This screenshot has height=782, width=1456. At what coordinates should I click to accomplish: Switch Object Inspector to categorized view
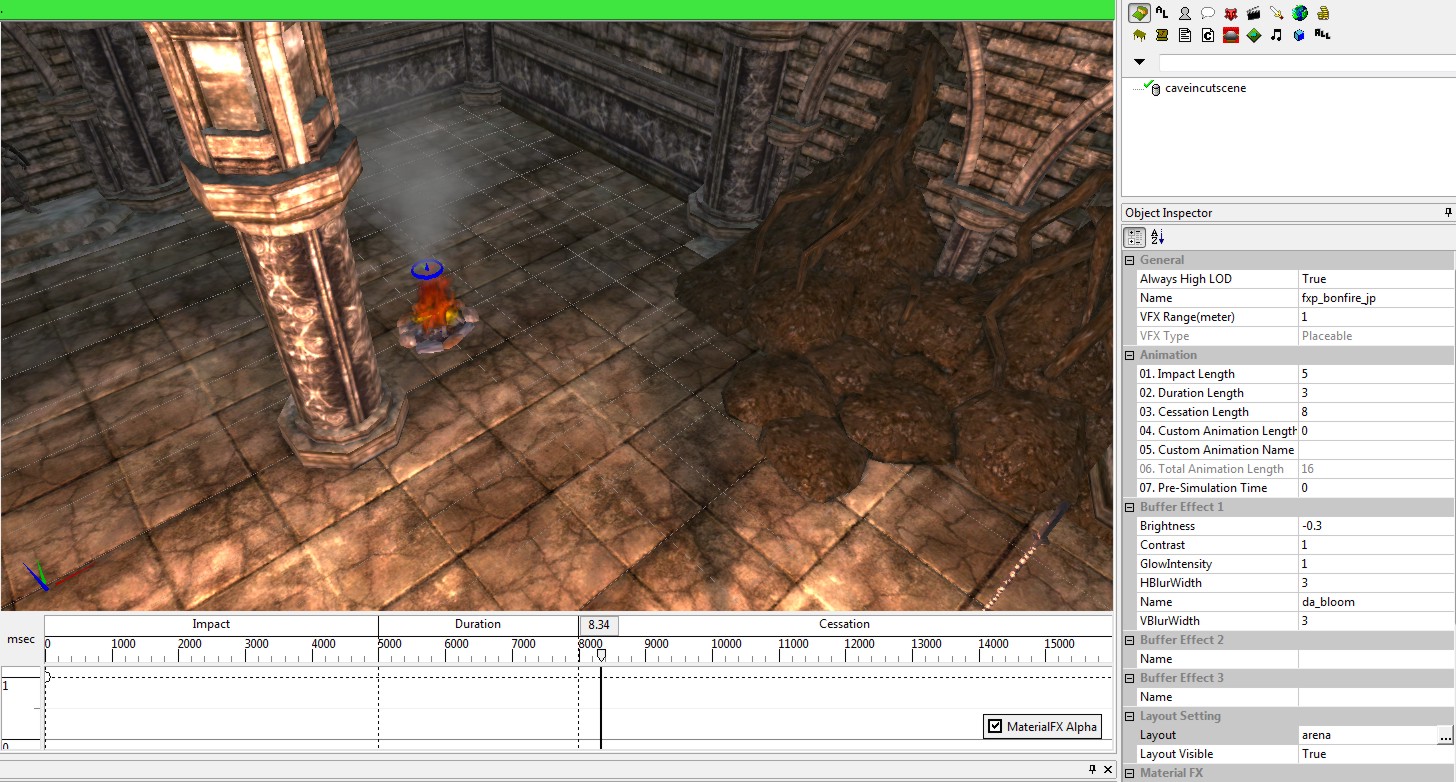click(1135, 237)
